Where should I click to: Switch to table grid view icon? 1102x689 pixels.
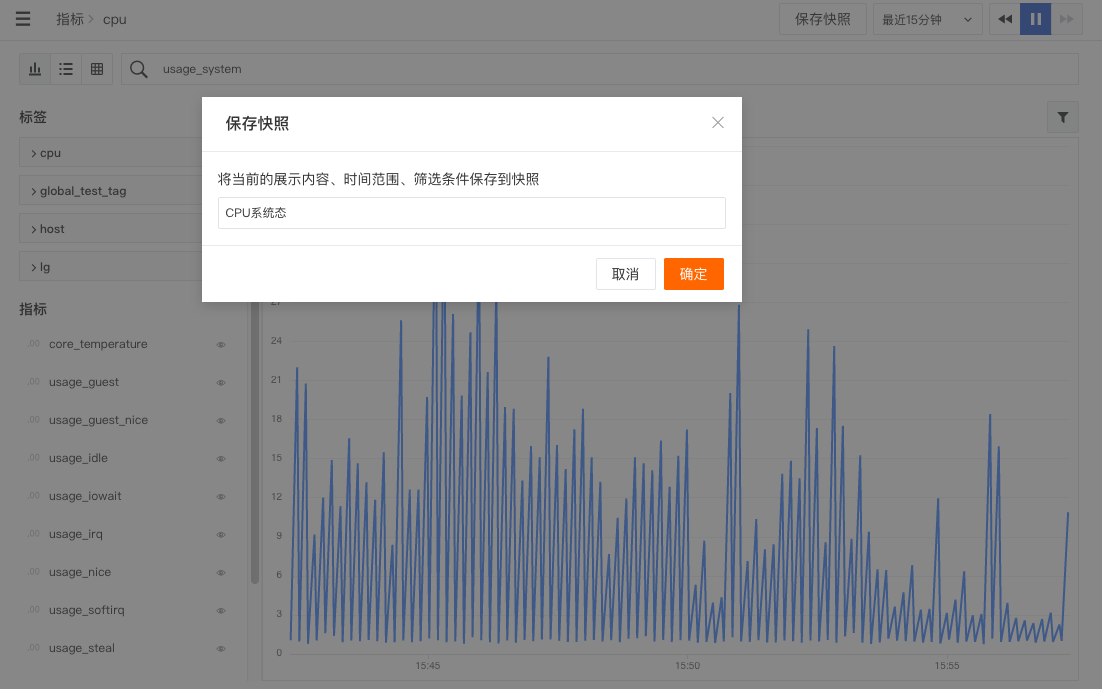pyautogui.click(x=97, y=69)
